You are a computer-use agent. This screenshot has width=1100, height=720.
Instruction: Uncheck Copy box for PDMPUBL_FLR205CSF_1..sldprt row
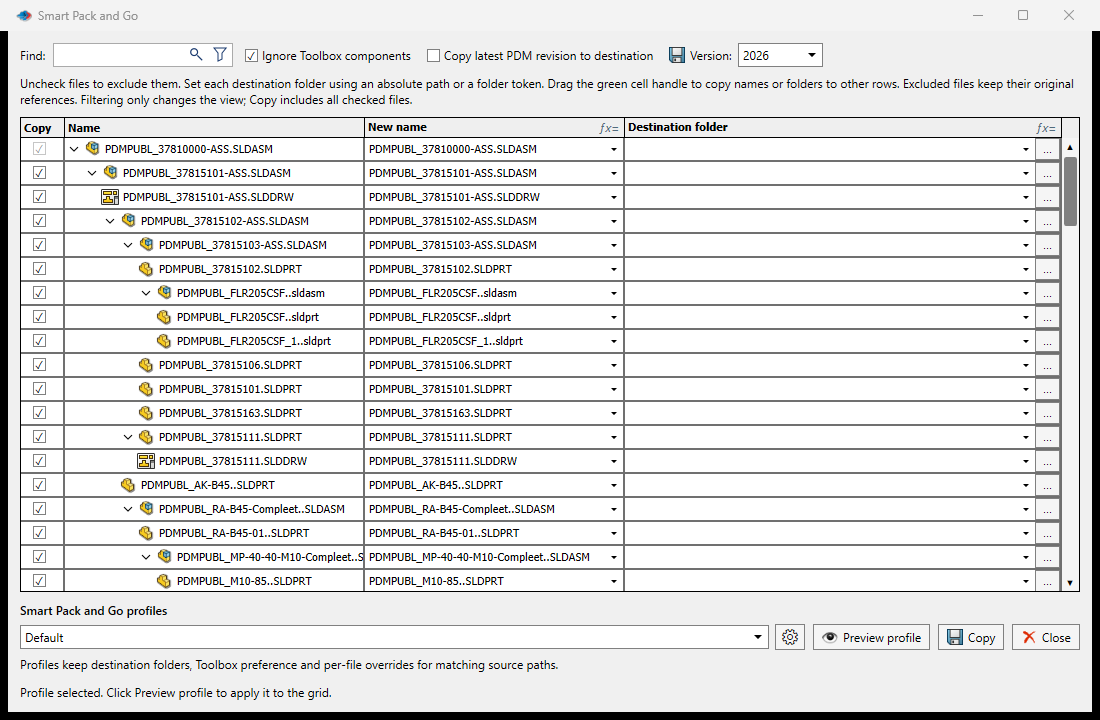click(39, 340)
